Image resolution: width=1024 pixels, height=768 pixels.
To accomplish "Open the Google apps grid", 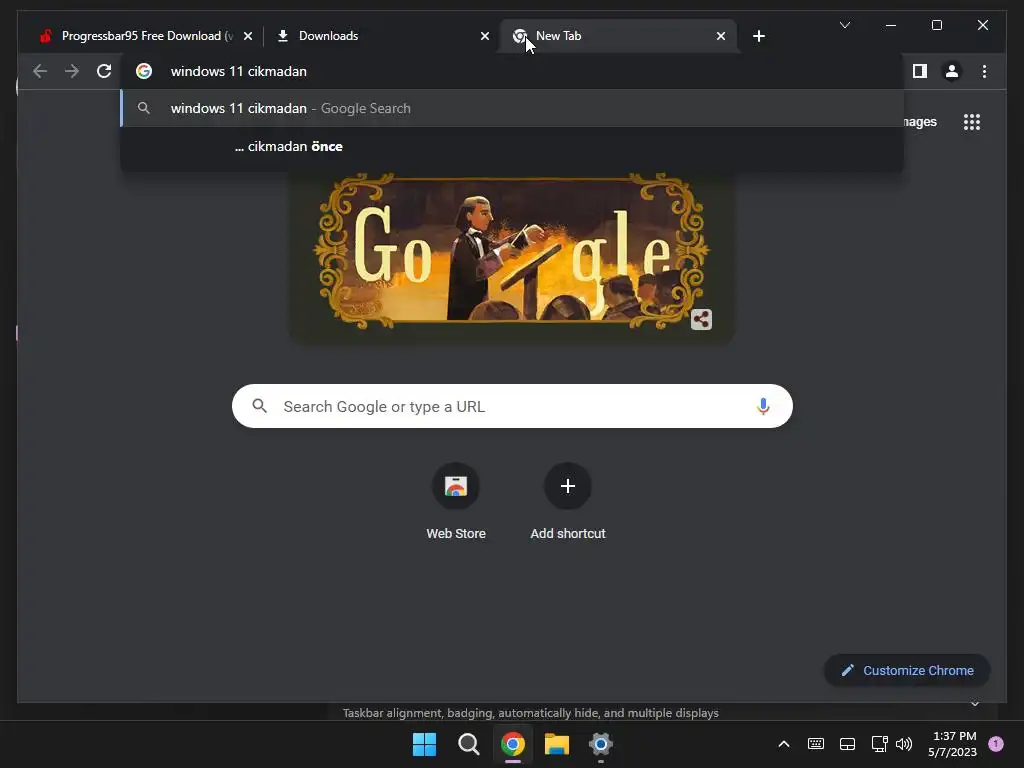I will coord(972,122).
